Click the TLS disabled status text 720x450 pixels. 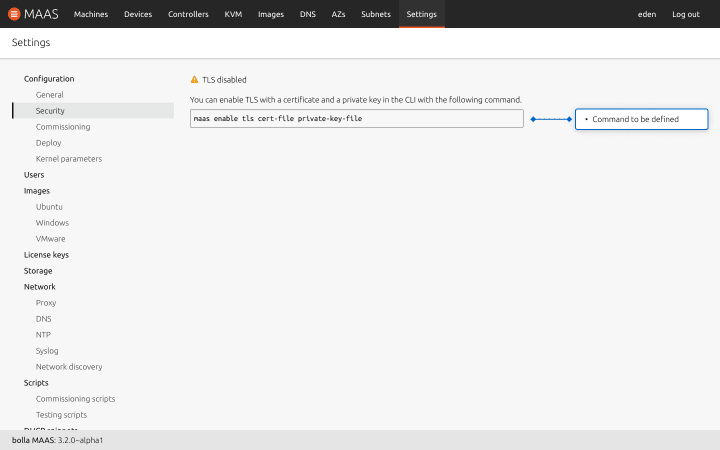(224, 80)
